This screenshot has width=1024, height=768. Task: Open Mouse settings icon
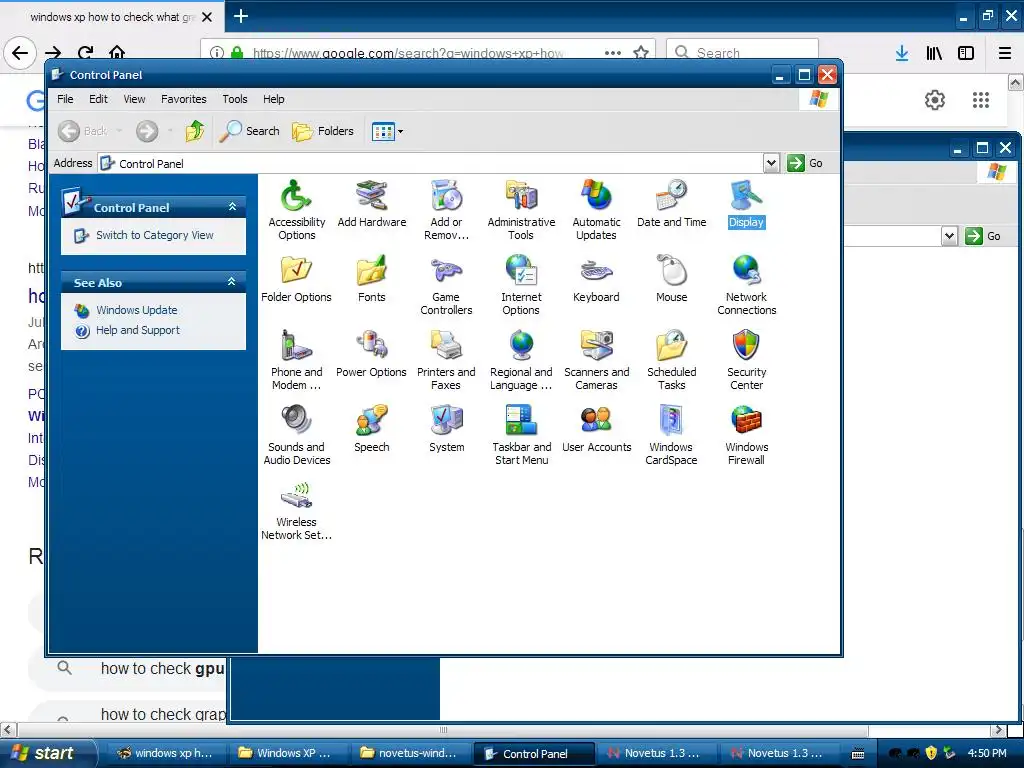coord(671,279)
